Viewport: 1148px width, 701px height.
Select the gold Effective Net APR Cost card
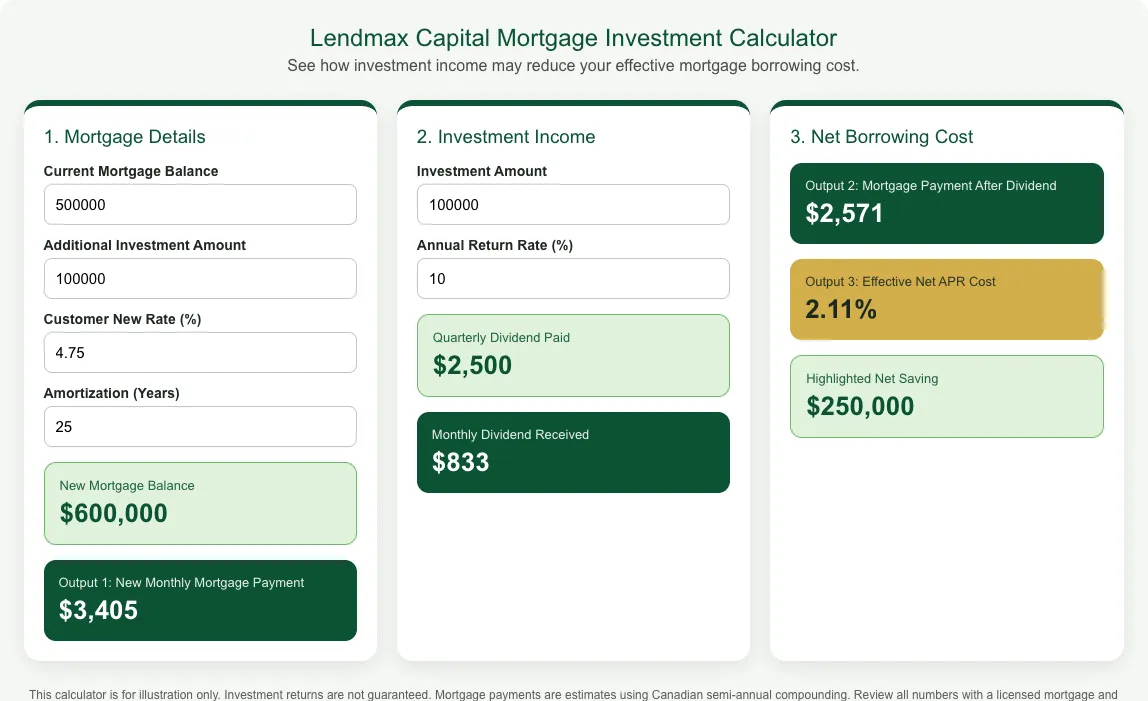947,300
